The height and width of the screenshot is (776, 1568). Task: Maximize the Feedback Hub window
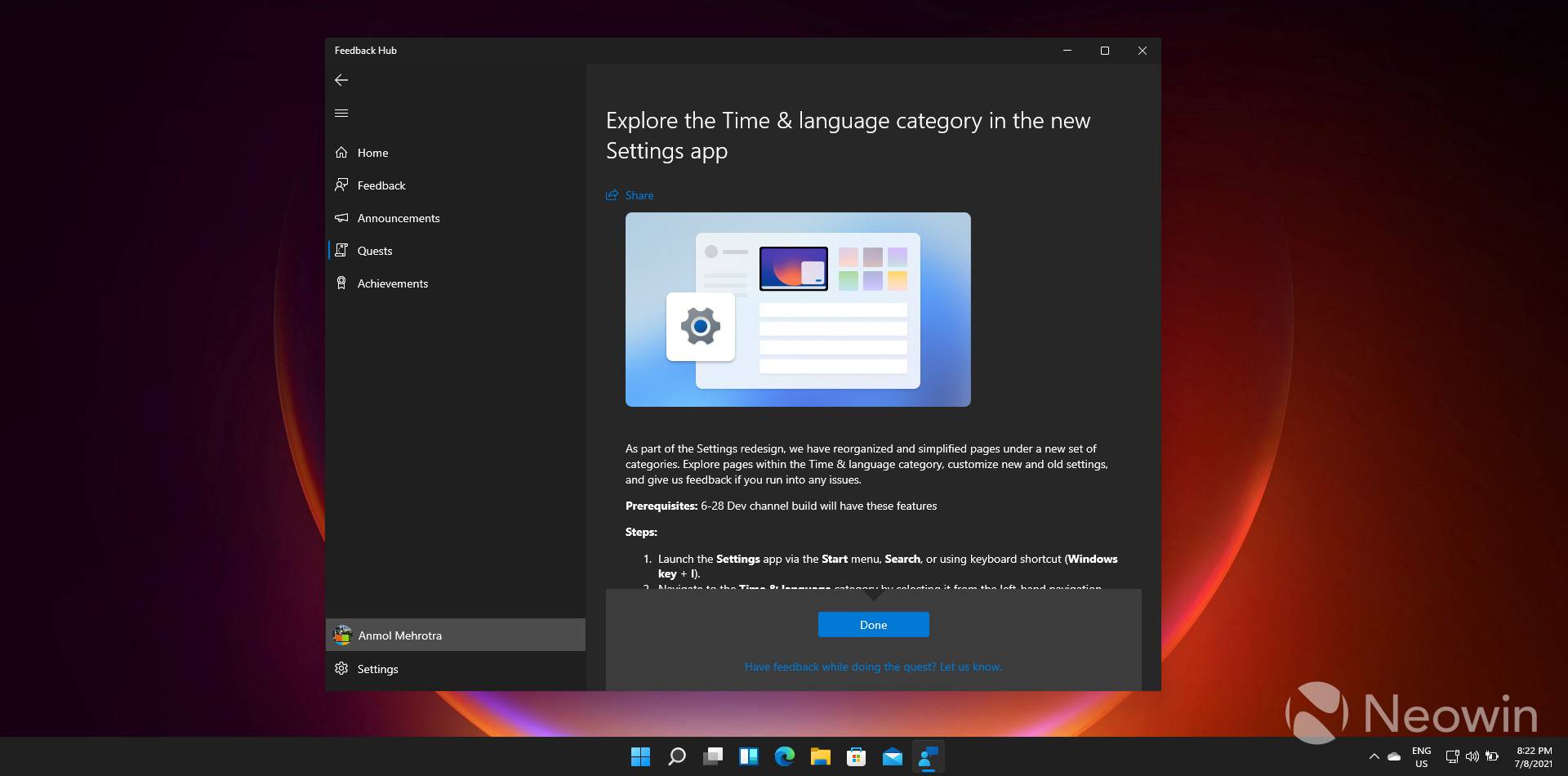click(x=1104, y=51)
